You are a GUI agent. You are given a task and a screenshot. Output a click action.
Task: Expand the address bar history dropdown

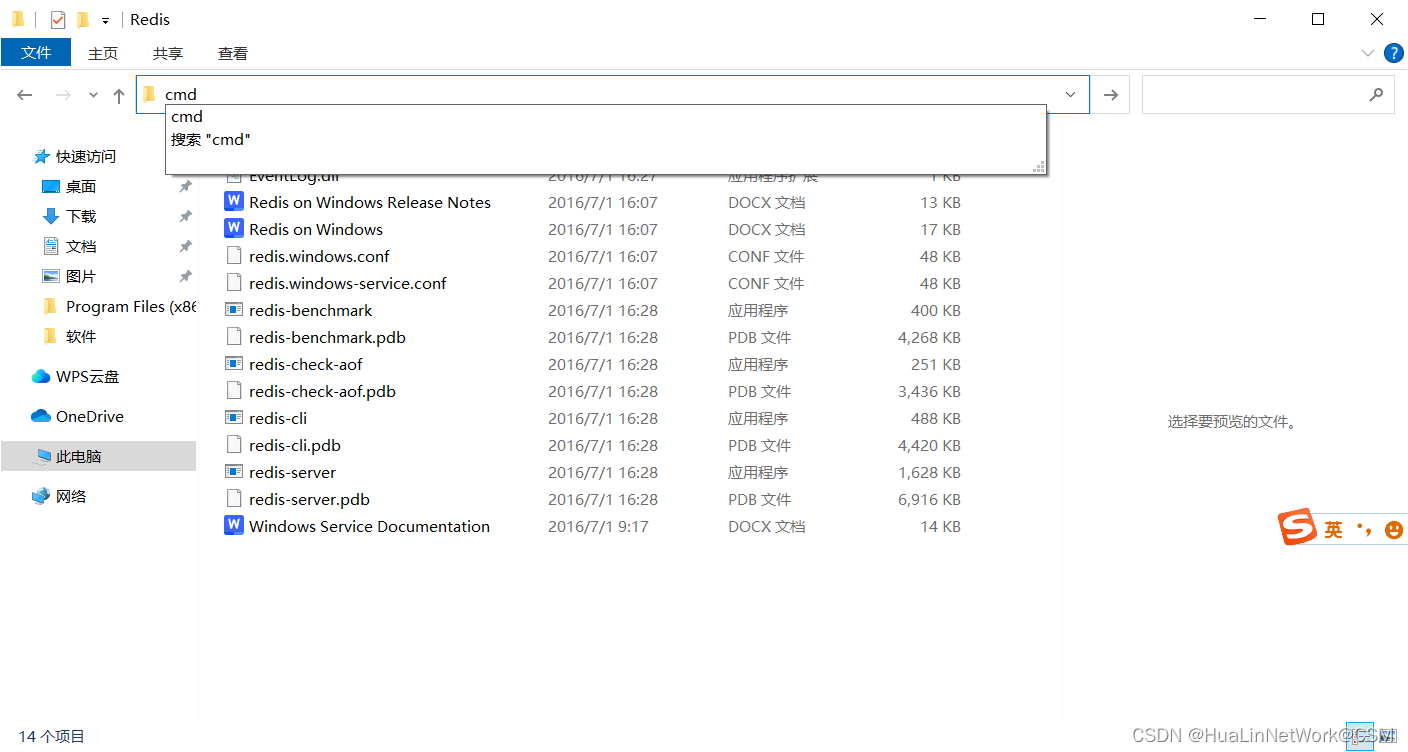pyautogui.click(x=1071, y=94)
